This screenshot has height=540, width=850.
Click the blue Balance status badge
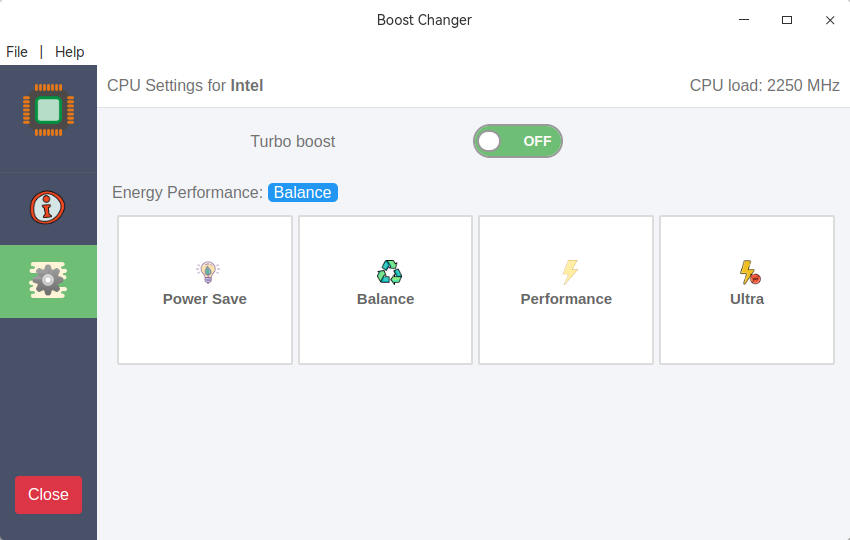(x=303, y=193)
